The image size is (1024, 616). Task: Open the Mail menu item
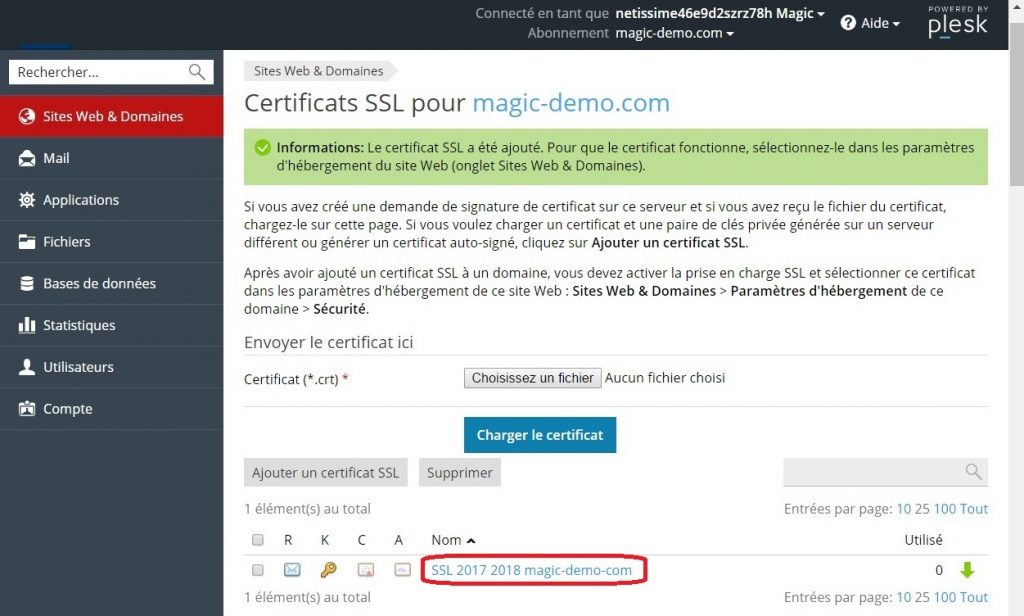point(112,158)
